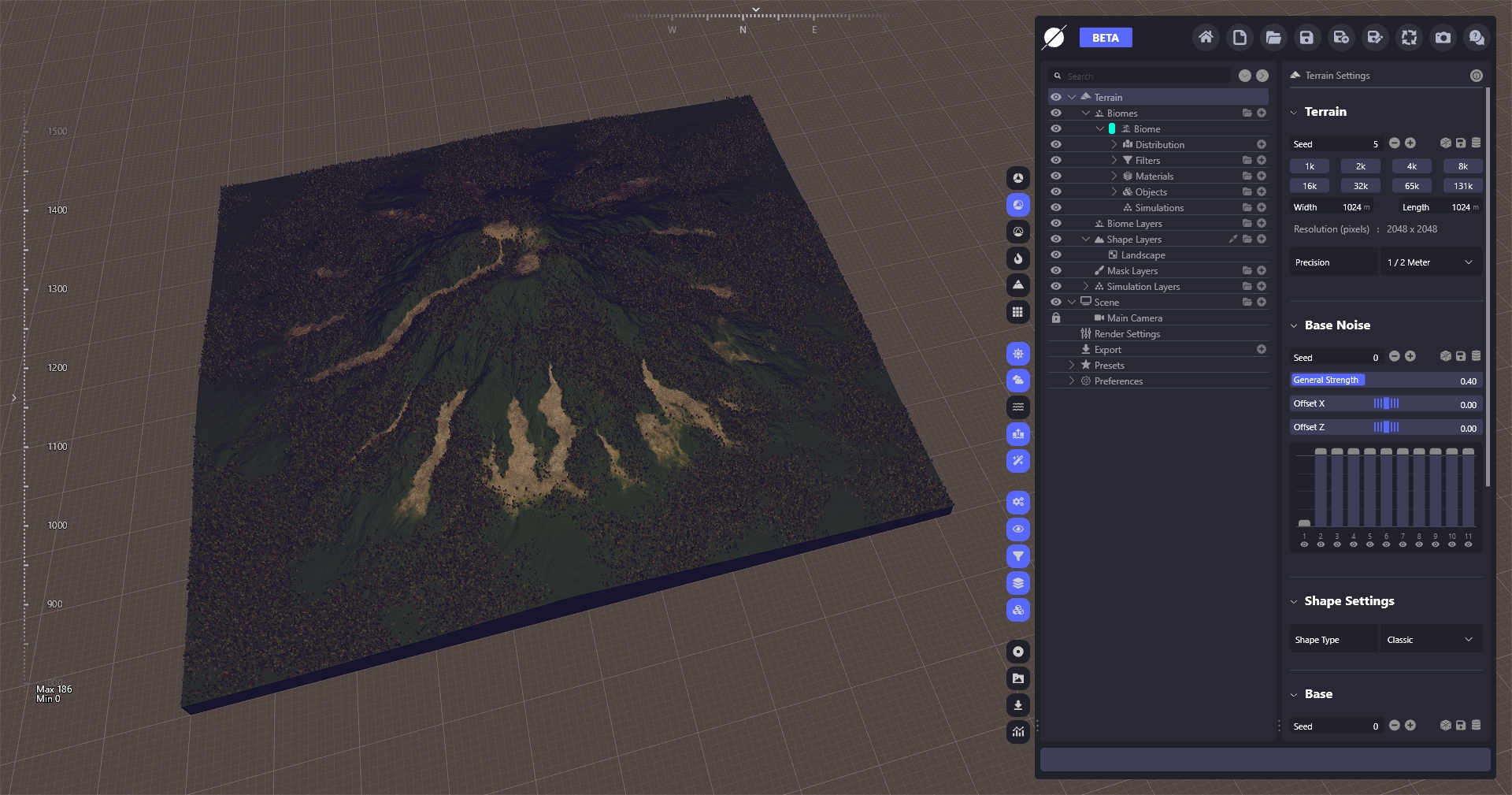The width and height of the screenshot is (1512, 795).
Task: Click the save floppy disk icon in top toolbar
Action: 1306,38
